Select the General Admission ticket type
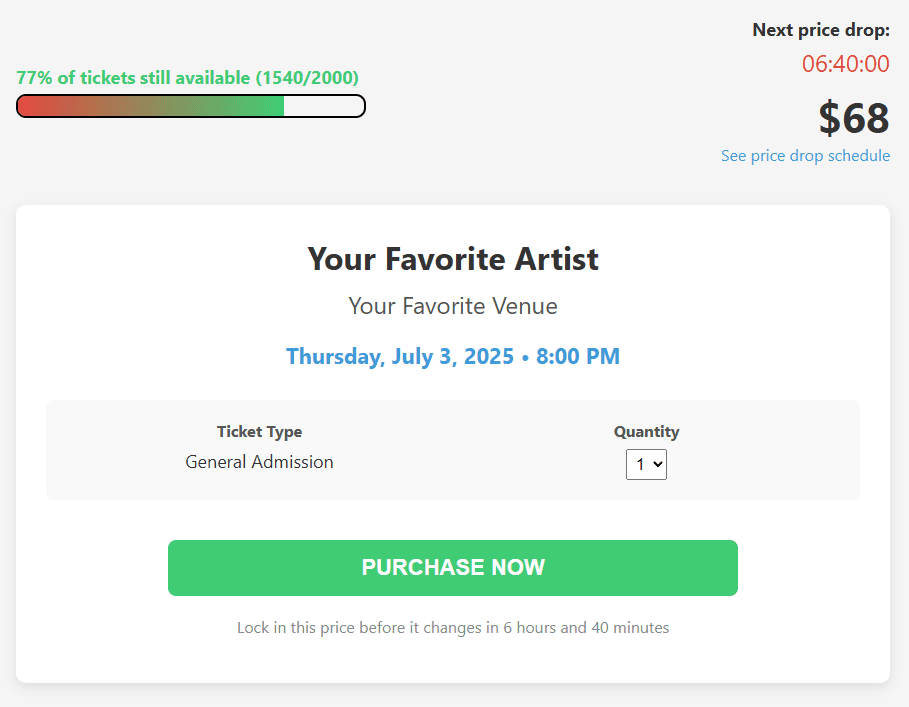Viewport: 909px width, 707px height. click(x=259, y=462)
